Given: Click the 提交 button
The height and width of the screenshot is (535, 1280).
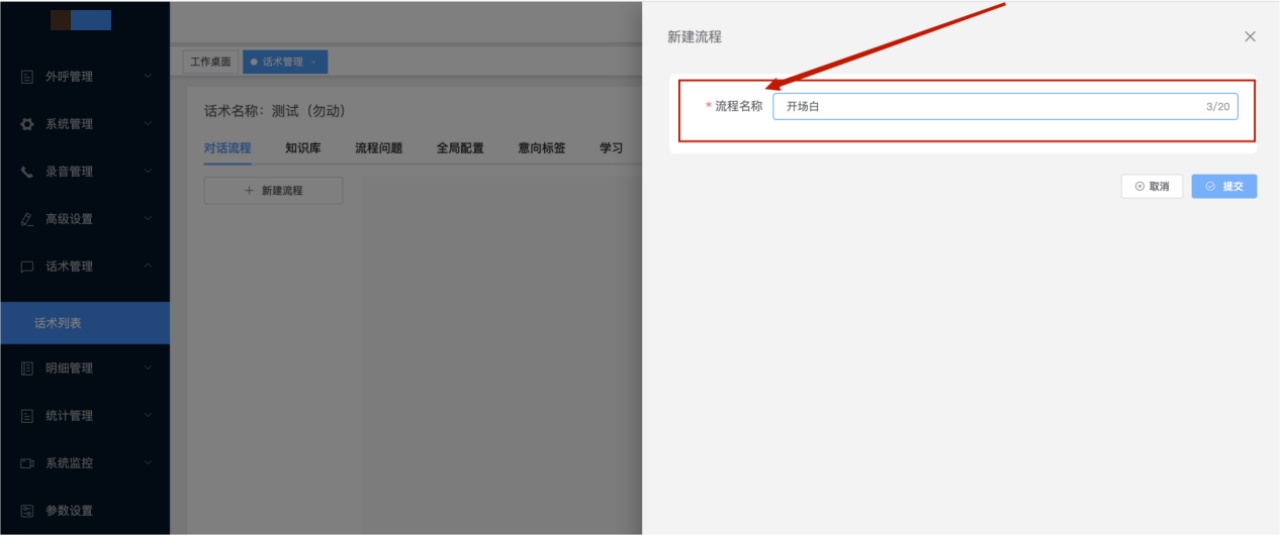Looking at the screenshot, I should [1224, 186].
